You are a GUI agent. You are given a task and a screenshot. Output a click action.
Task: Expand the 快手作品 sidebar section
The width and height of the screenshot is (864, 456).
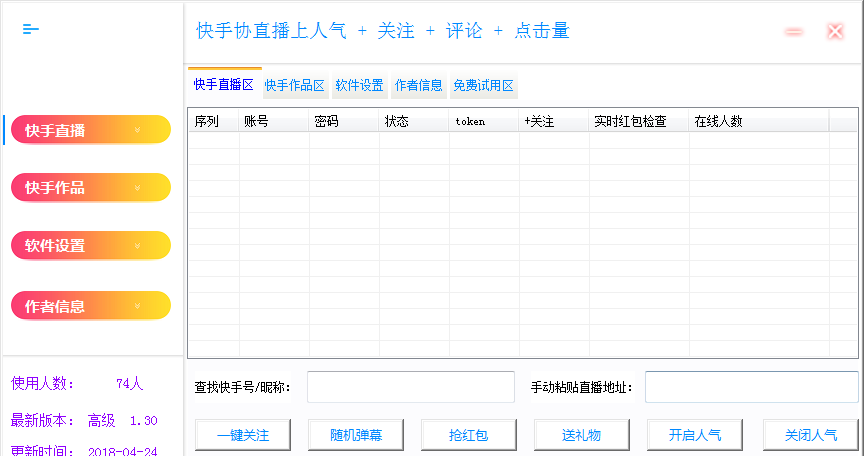91,188
